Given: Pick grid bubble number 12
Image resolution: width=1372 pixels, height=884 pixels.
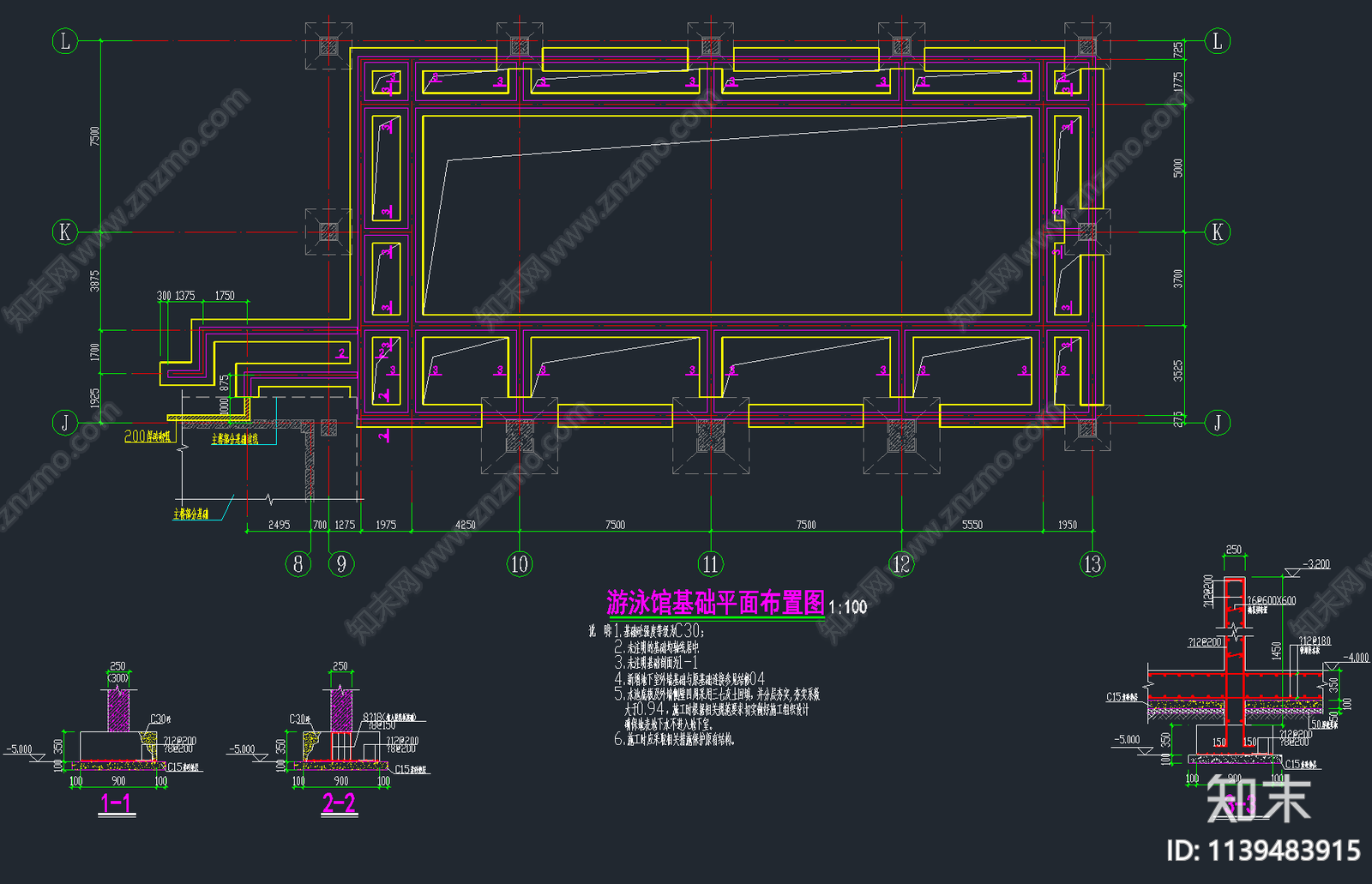Looking at the screenshot, I should 901,563.
